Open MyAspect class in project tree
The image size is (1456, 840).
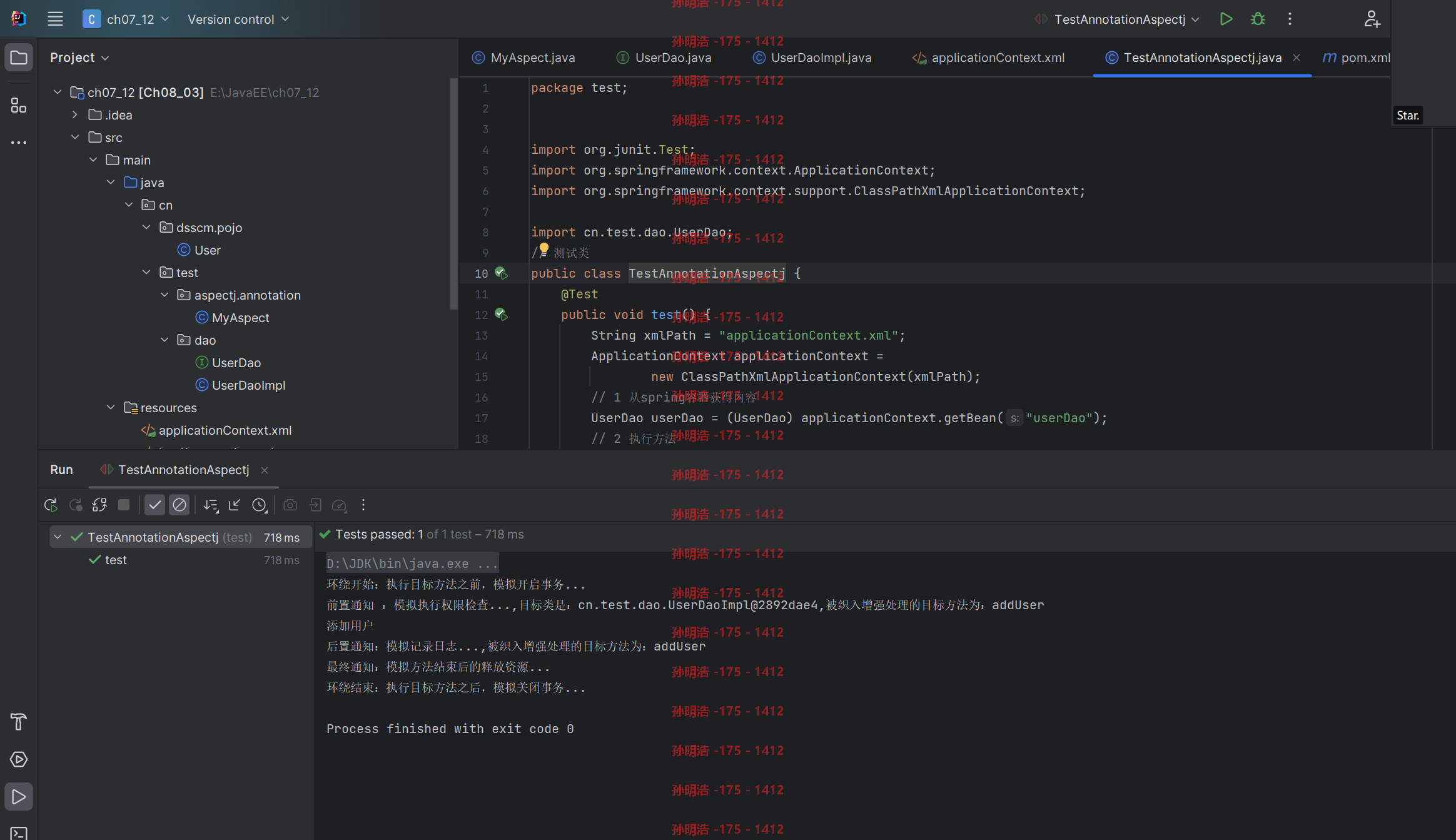pyautogui.click(x=232, y=318)
